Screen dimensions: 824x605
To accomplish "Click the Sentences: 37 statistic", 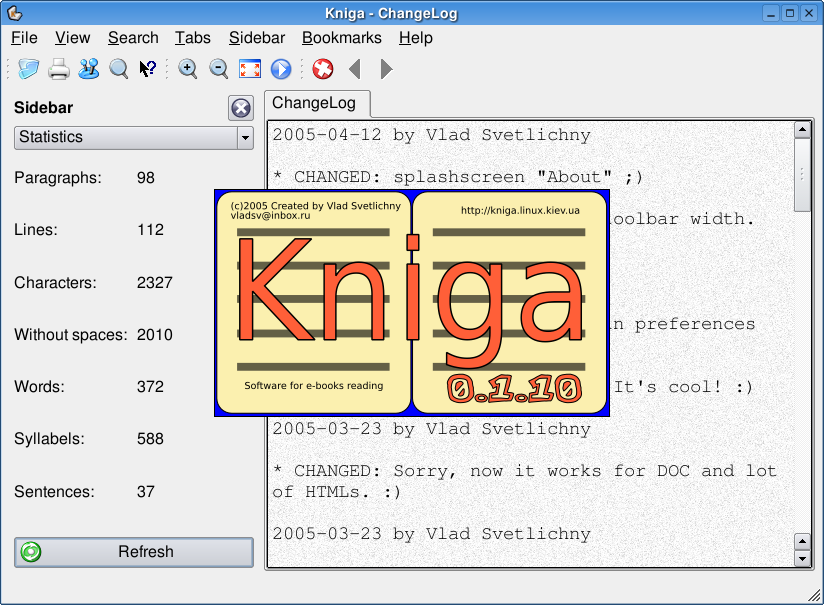I will point(85,491).
